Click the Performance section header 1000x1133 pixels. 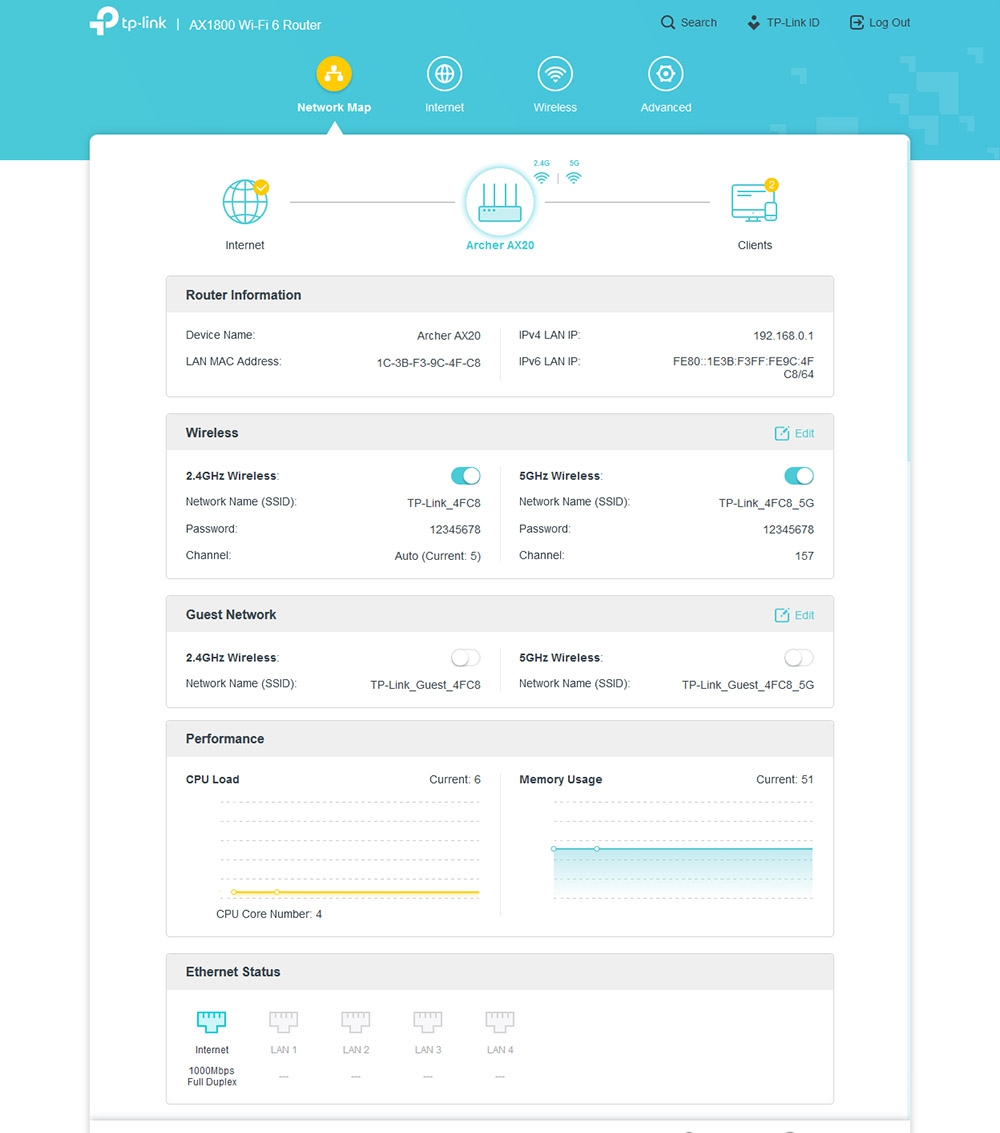click(x=500, y=738)
